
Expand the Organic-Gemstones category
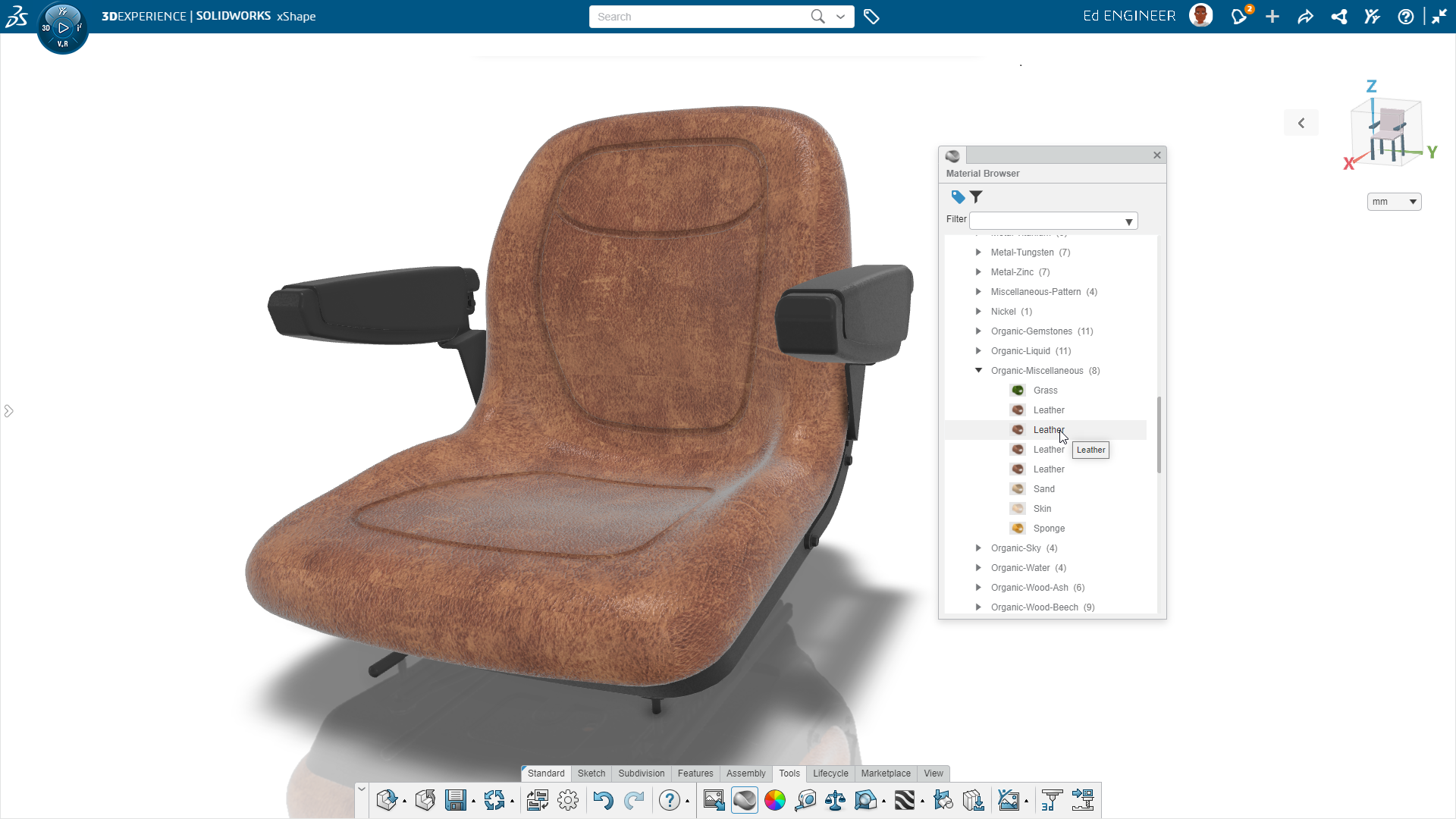[x=978, y=331]
